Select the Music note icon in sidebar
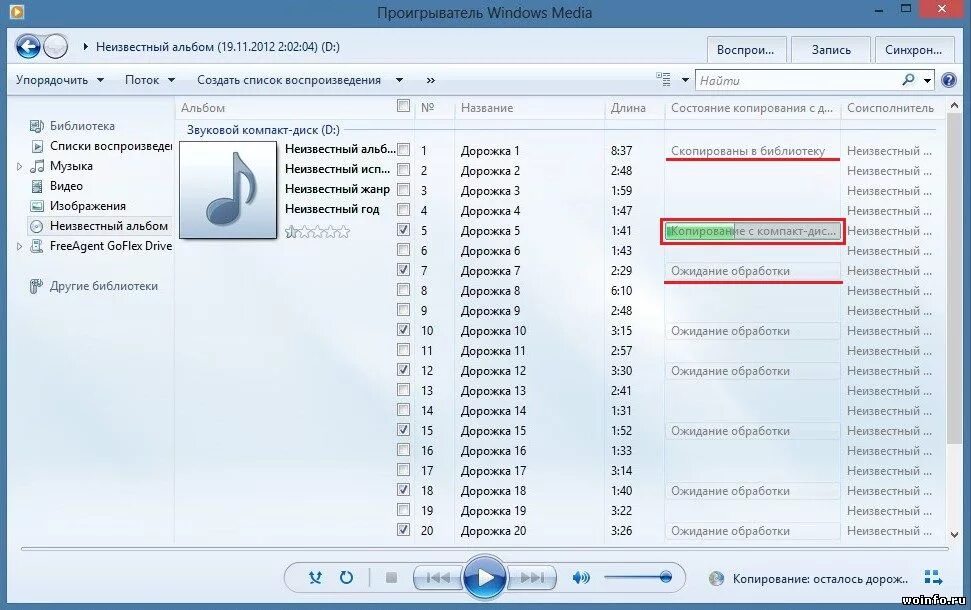 (x=37, y=166)
